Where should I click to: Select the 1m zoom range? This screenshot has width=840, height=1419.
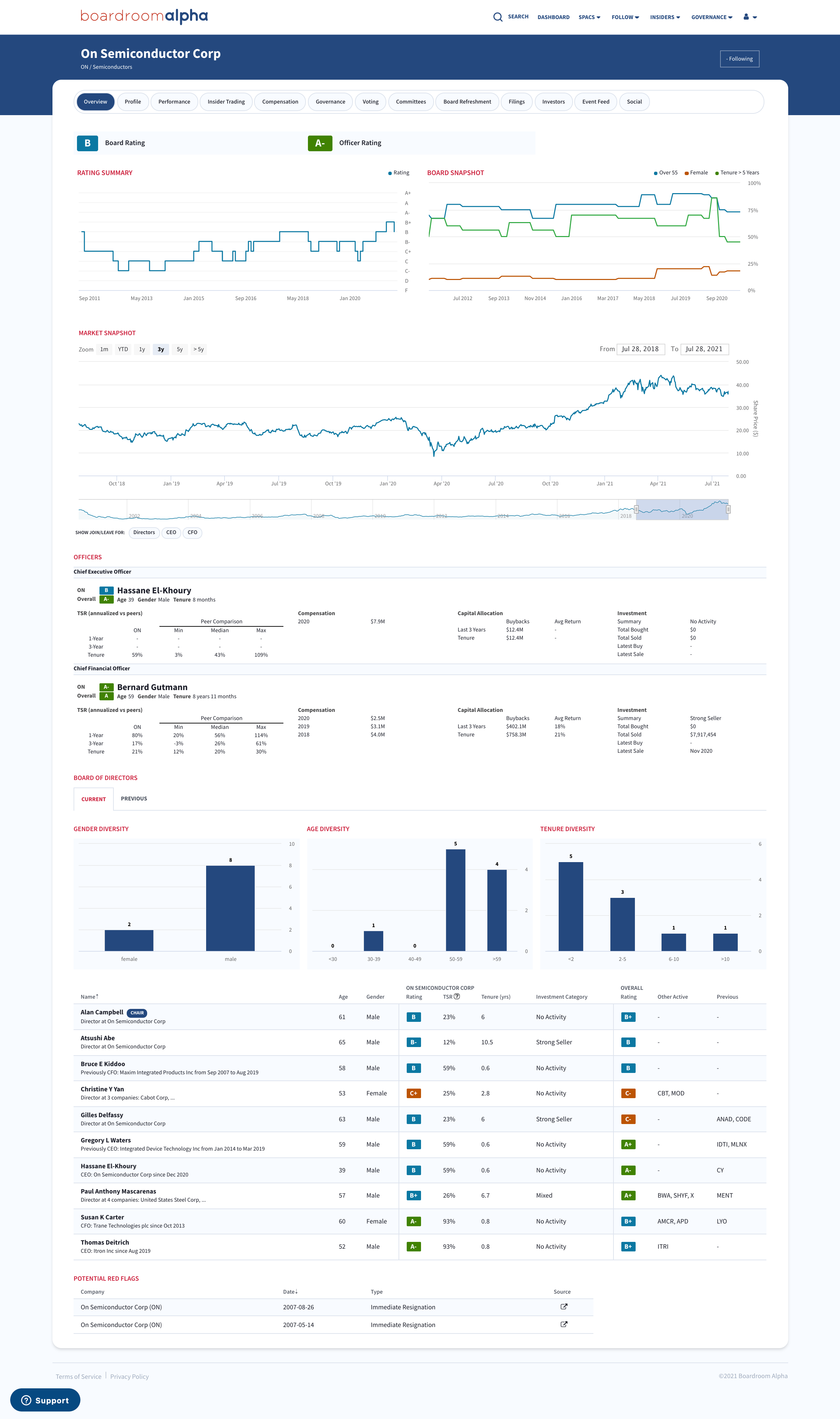[x=104, y=349]
